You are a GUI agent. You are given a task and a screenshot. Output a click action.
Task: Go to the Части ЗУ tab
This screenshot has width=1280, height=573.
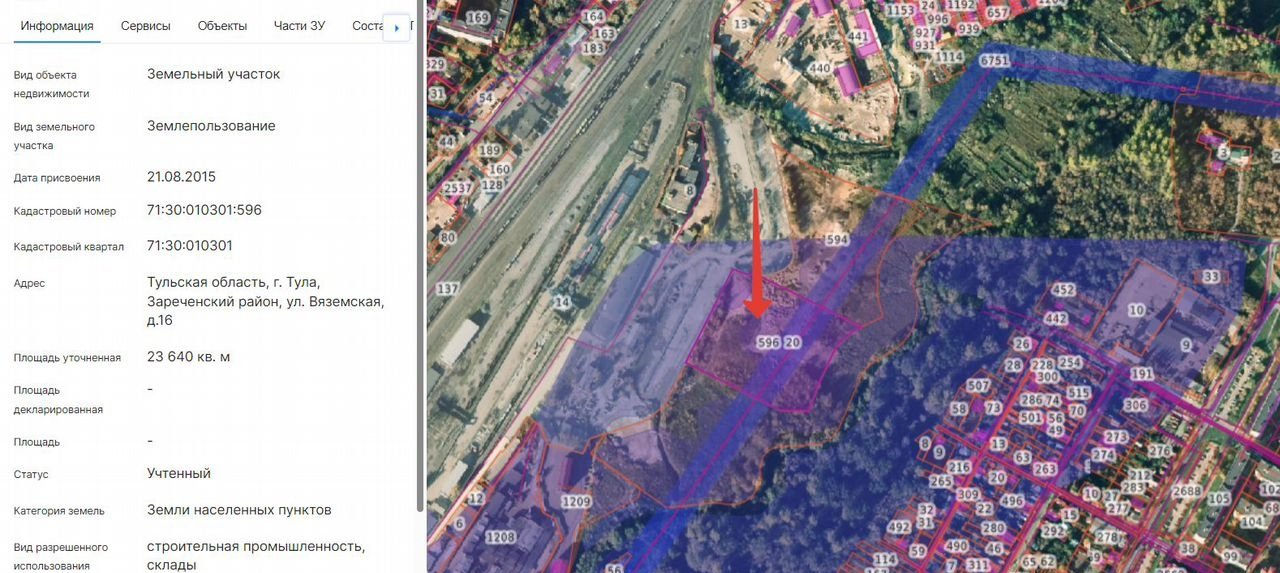(299, 26)
